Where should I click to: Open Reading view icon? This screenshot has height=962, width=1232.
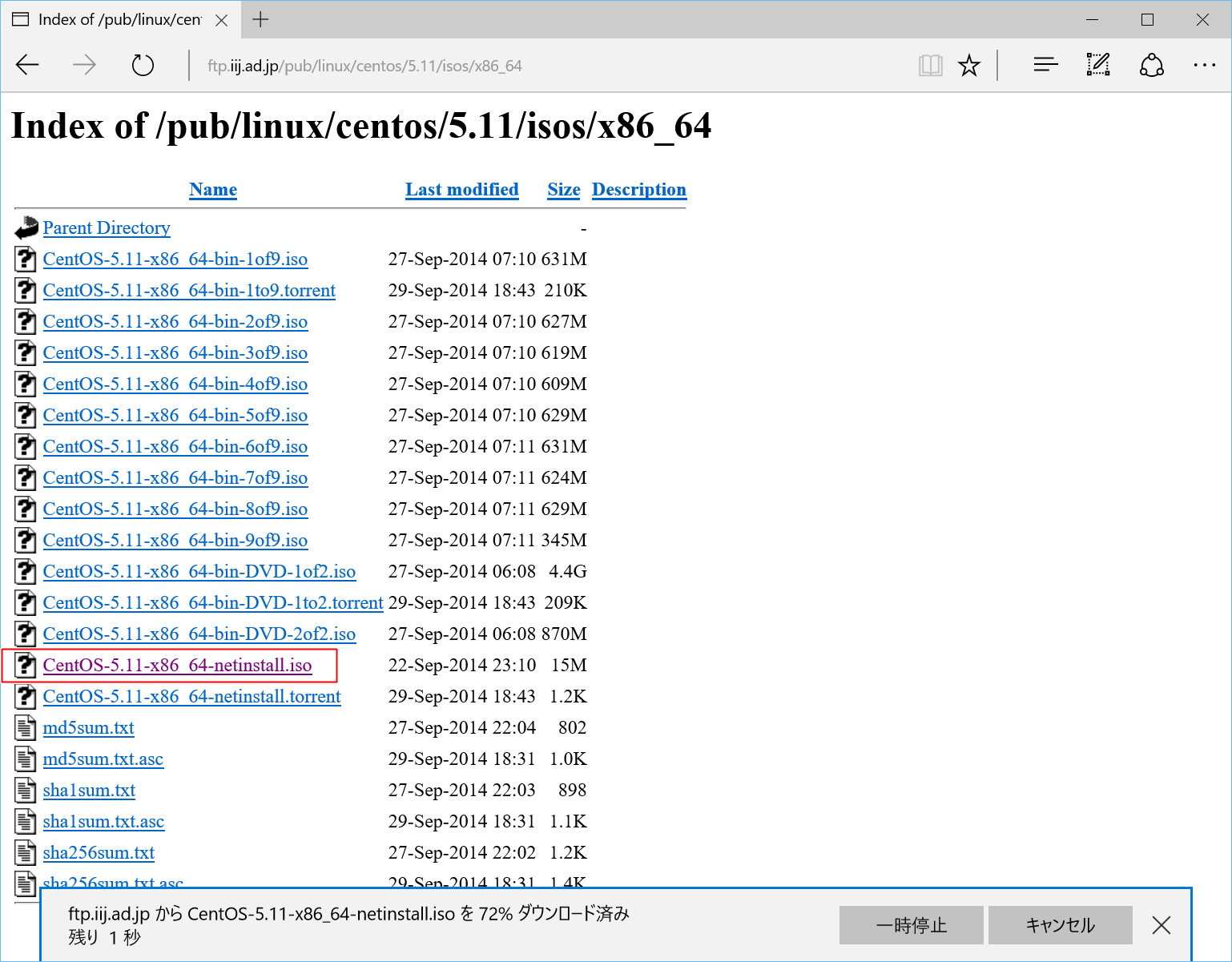(930, 65)
